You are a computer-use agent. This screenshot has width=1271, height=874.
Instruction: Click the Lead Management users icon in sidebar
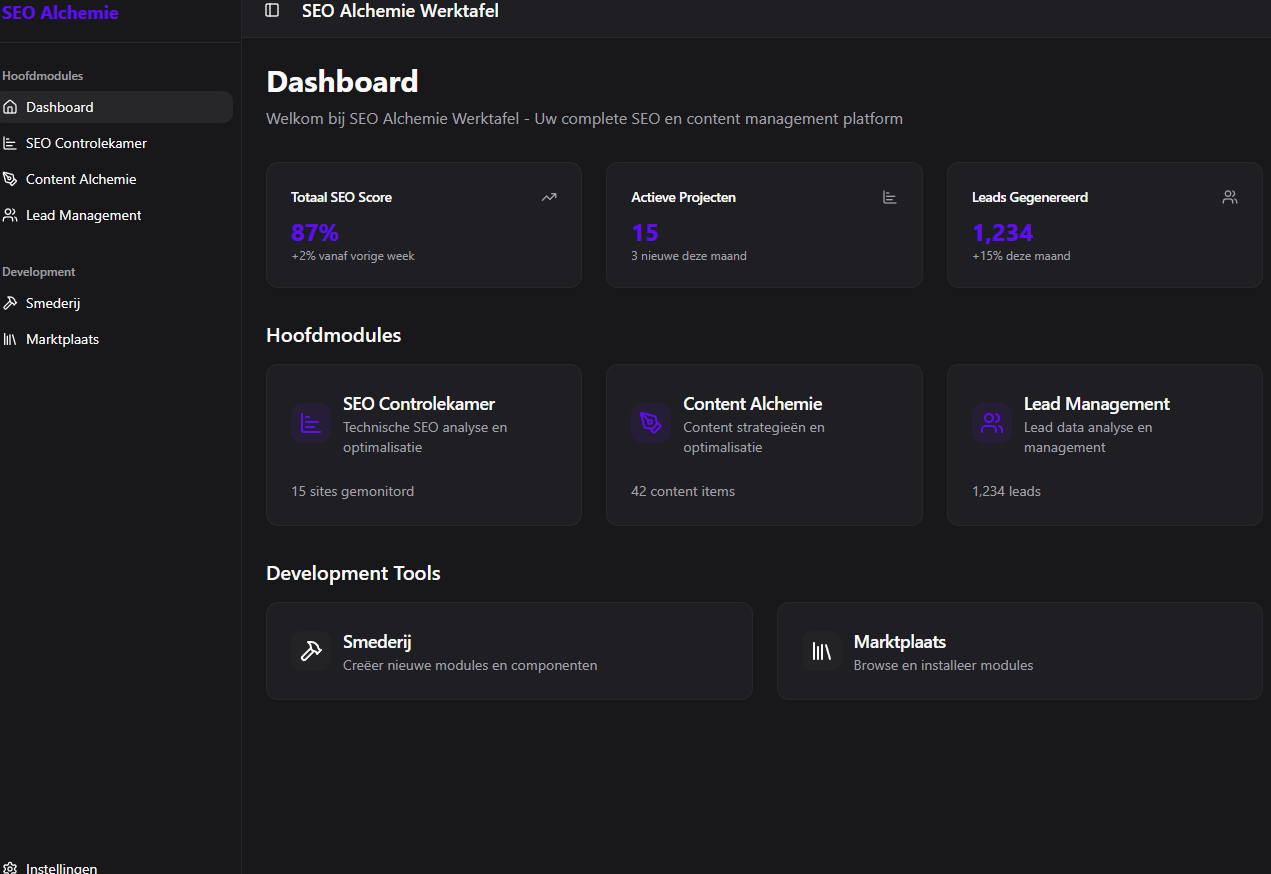tap(10, 215)
